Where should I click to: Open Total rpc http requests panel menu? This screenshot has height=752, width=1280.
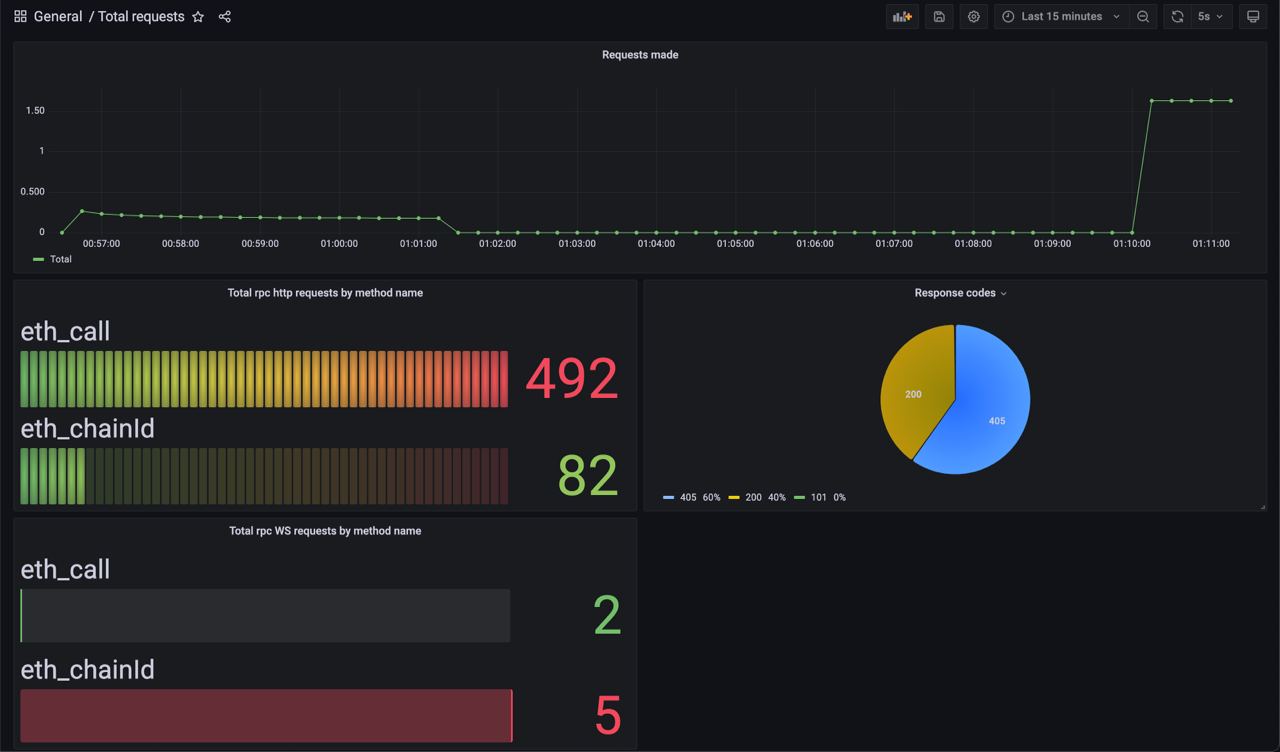coord(325,293)
